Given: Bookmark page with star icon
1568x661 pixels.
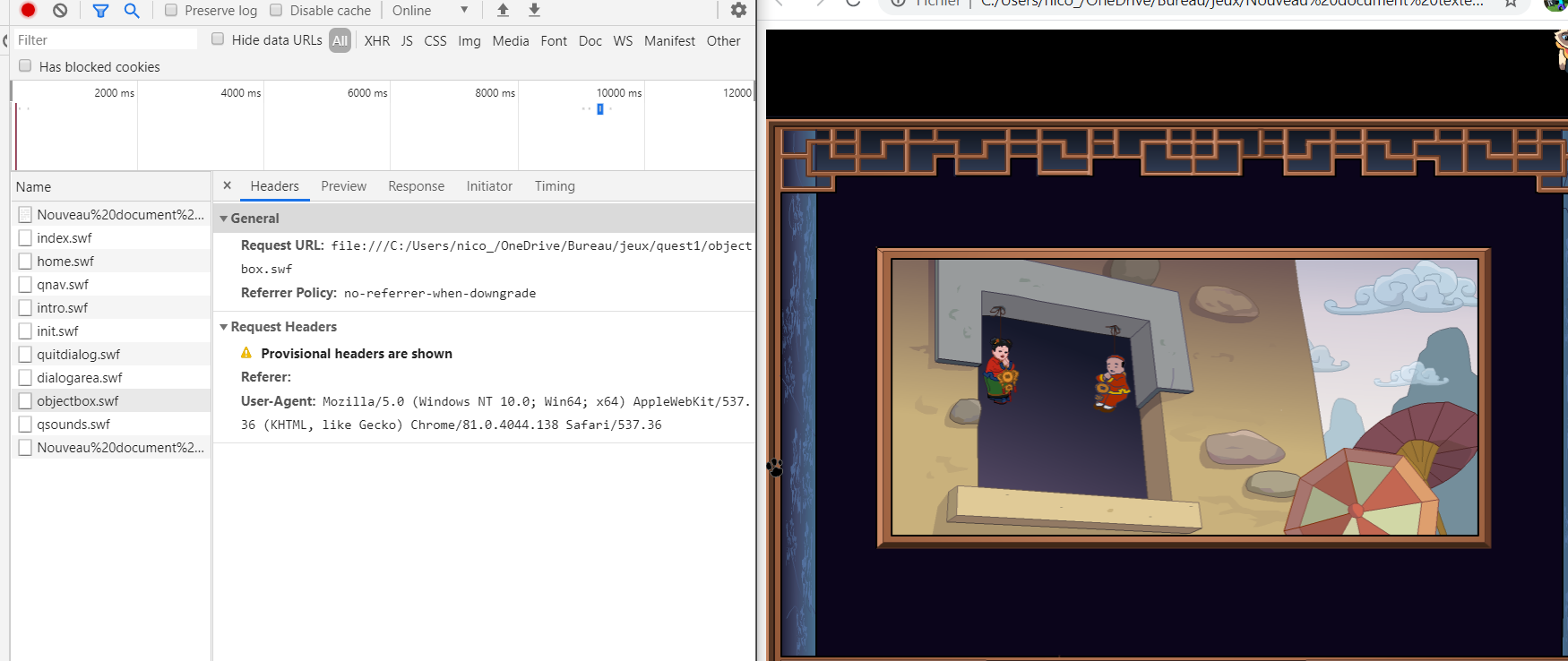Looking at the screenshot, I should pos(1512,3).
